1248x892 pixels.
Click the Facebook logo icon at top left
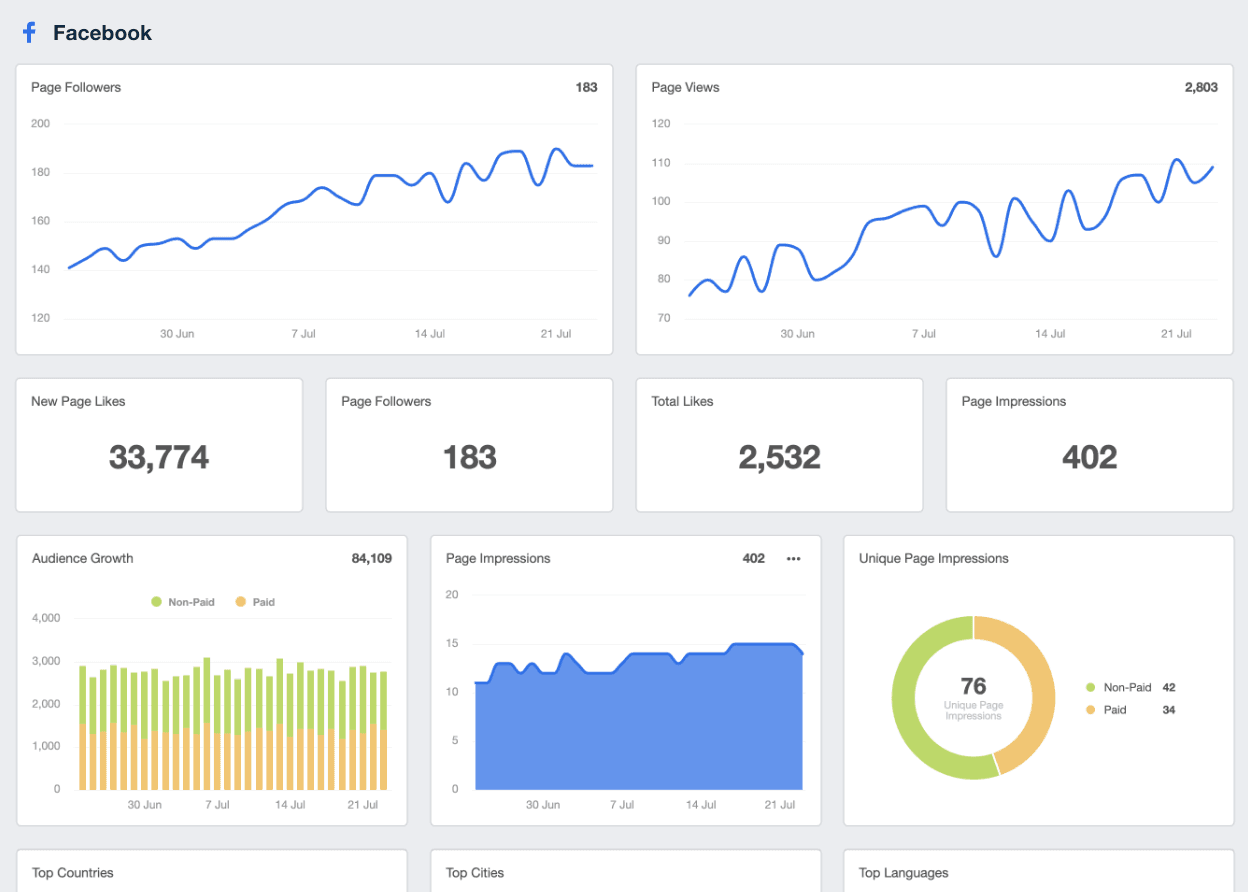coord(28,32)
